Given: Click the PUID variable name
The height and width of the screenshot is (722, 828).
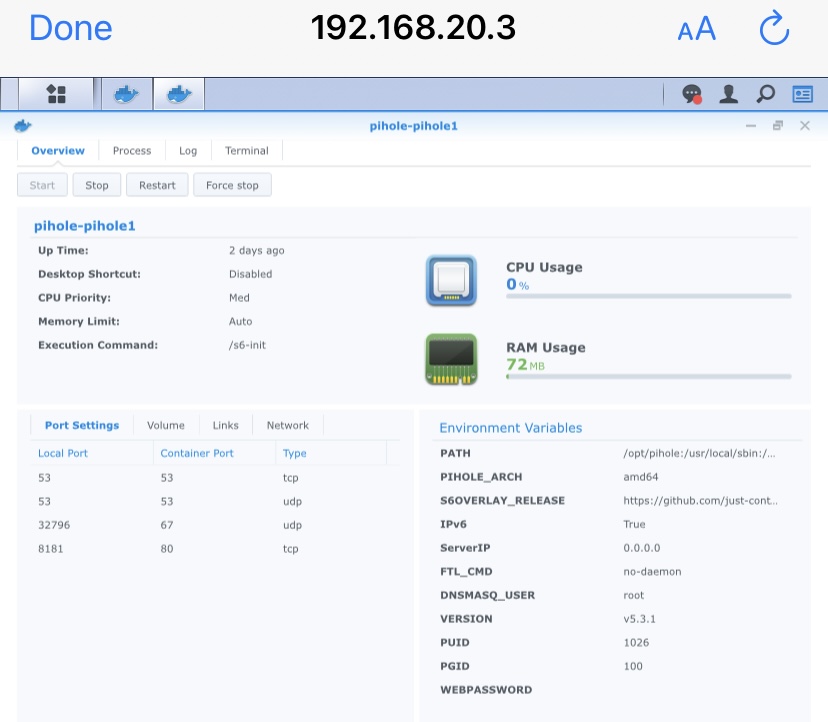Looking at the screenshot, I should pyautogui.click(x=455, y=643).
